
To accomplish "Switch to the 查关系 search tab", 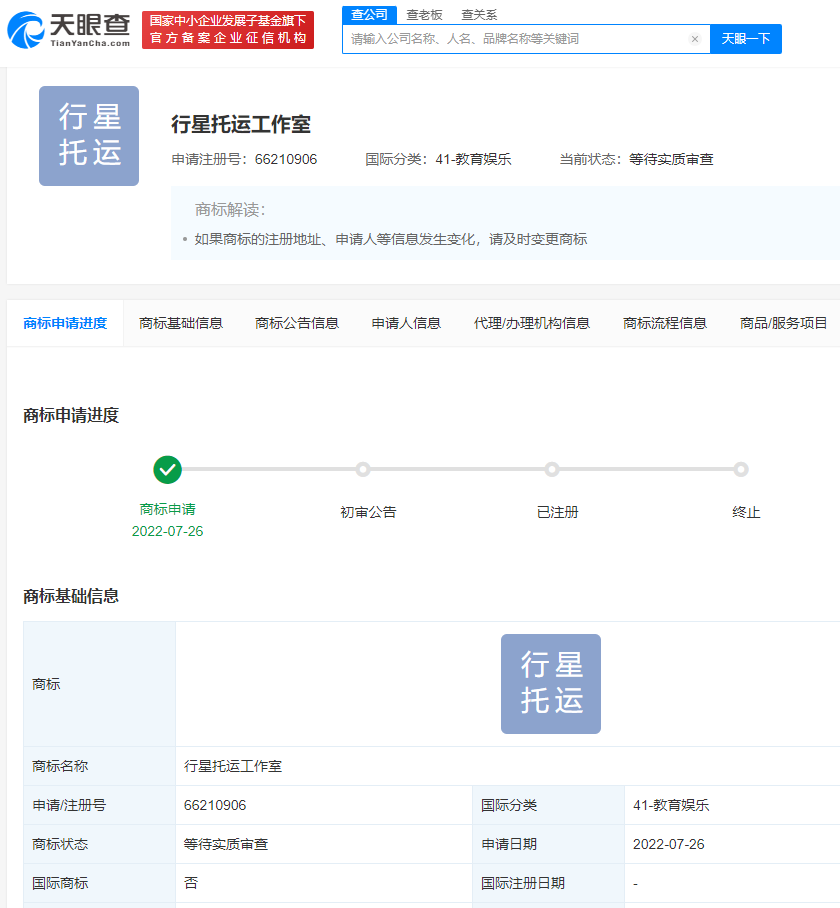I will click(x=479, y=14).
